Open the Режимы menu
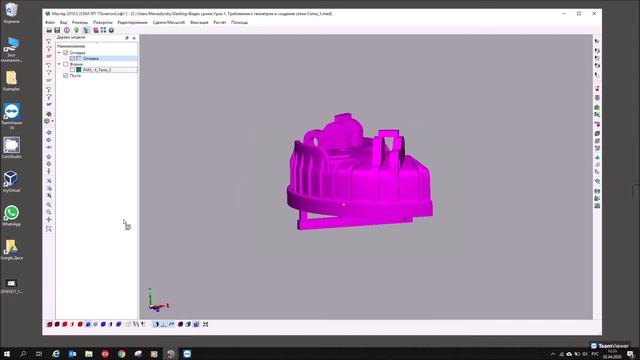640x360 pixels. pos(80,22)
